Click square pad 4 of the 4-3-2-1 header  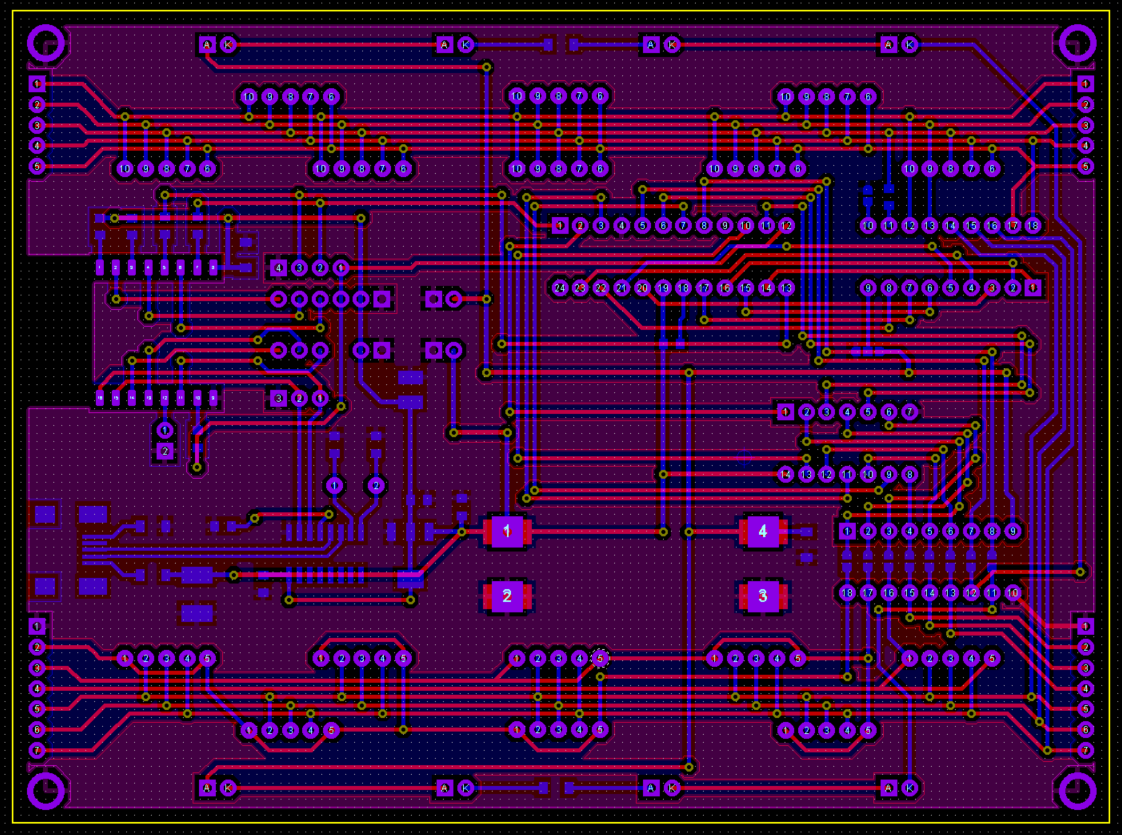(279, 268)
